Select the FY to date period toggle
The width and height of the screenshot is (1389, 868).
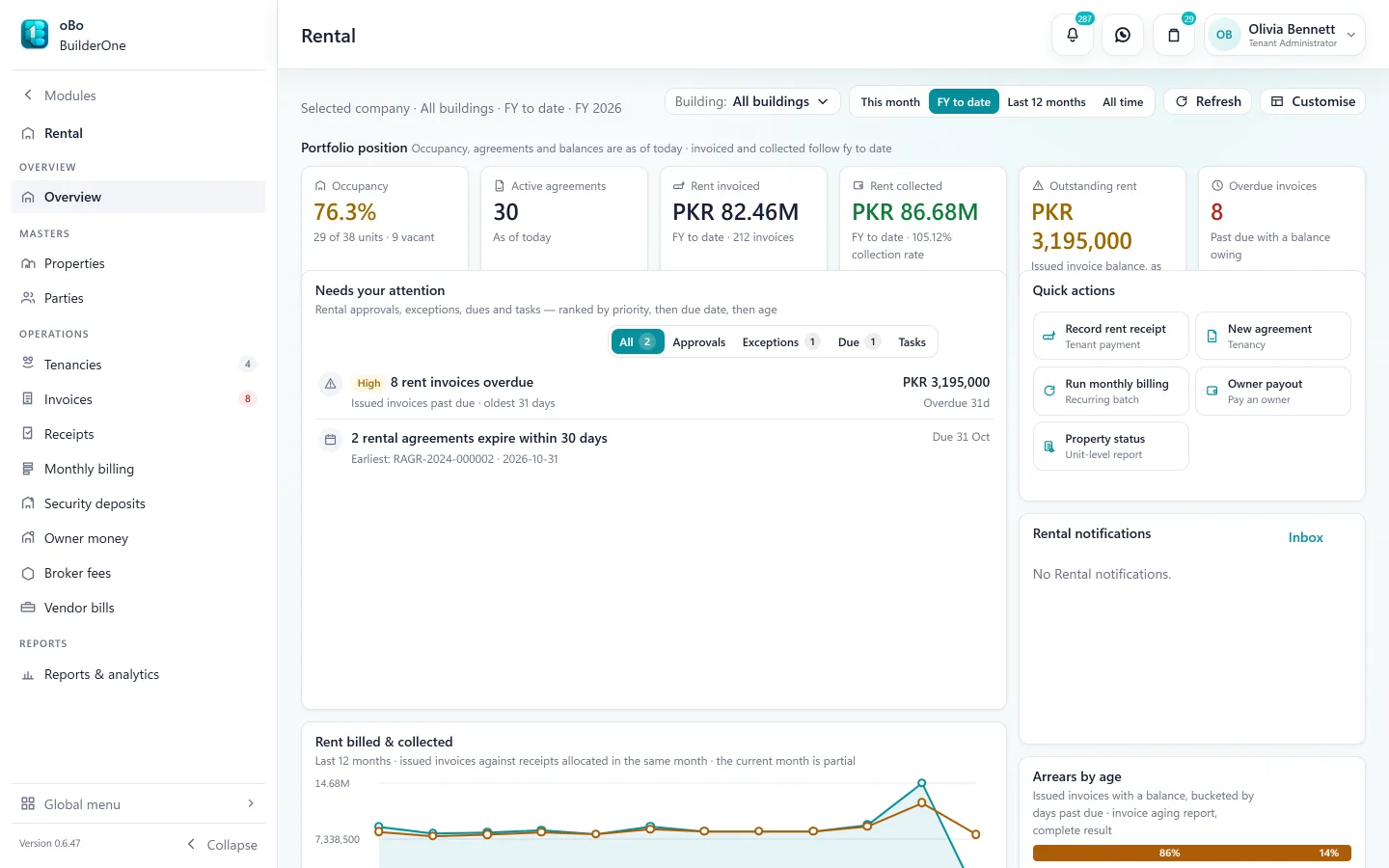[964, 102]
